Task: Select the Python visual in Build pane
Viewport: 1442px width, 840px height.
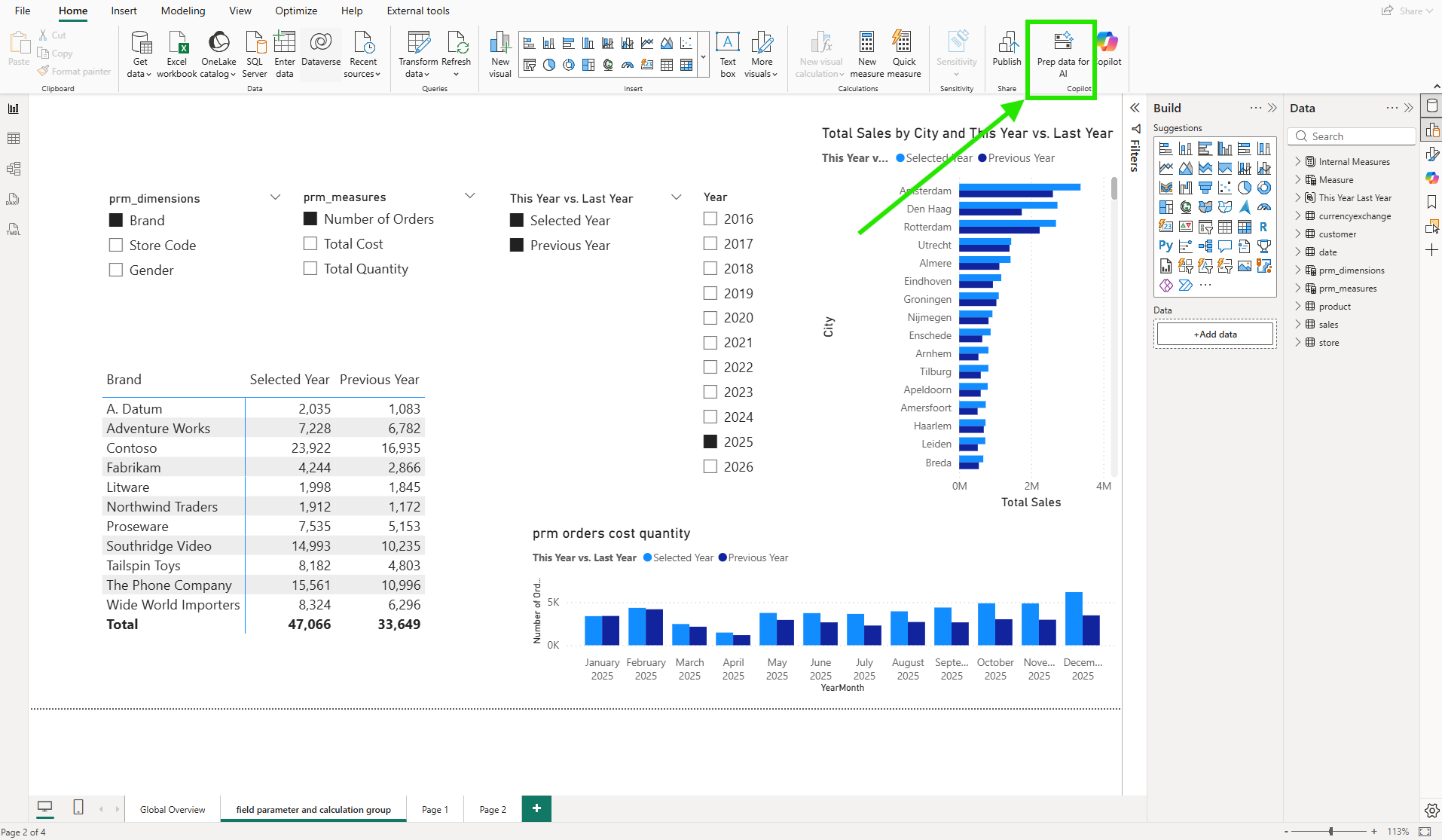Action: (x=1166, y=246)
